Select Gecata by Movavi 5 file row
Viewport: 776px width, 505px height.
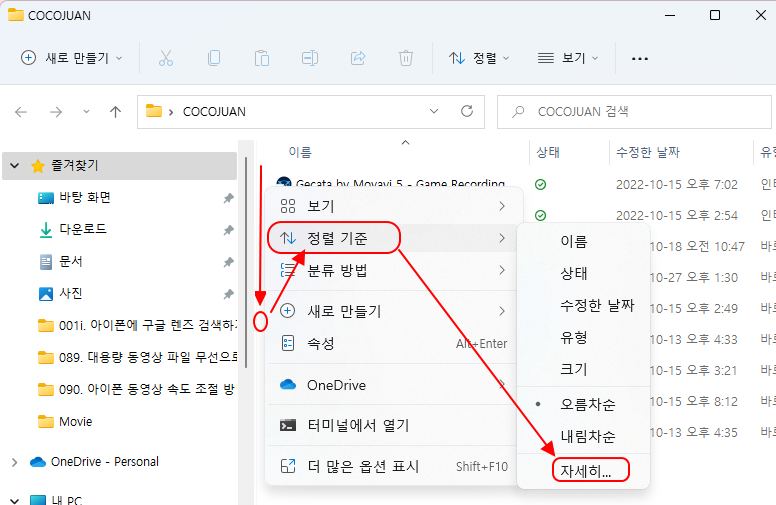[399, 184]
